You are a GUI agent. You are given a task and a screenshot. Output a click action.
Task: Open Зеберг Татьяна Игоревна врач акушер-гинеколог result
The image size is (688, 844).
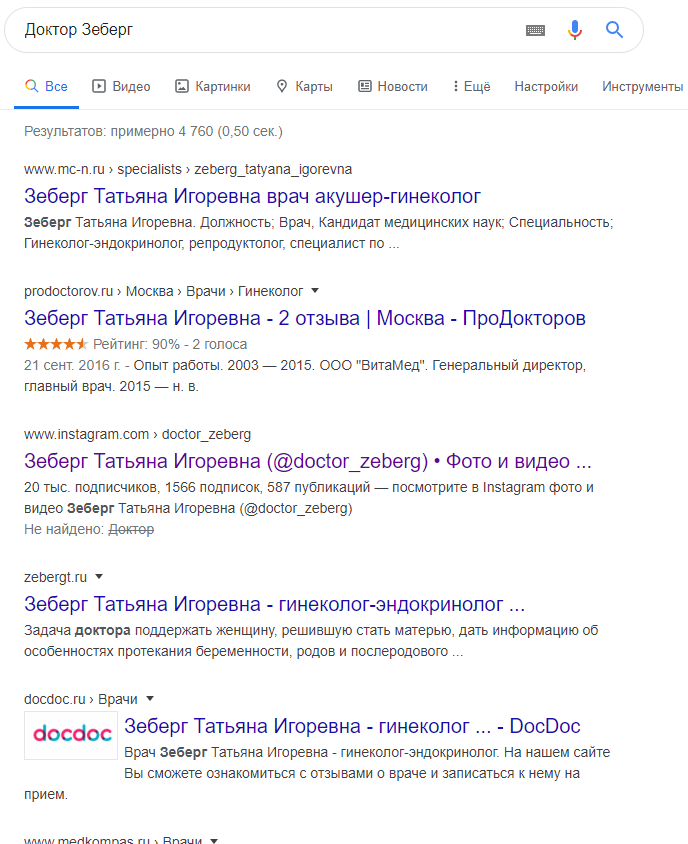(252, 196)
